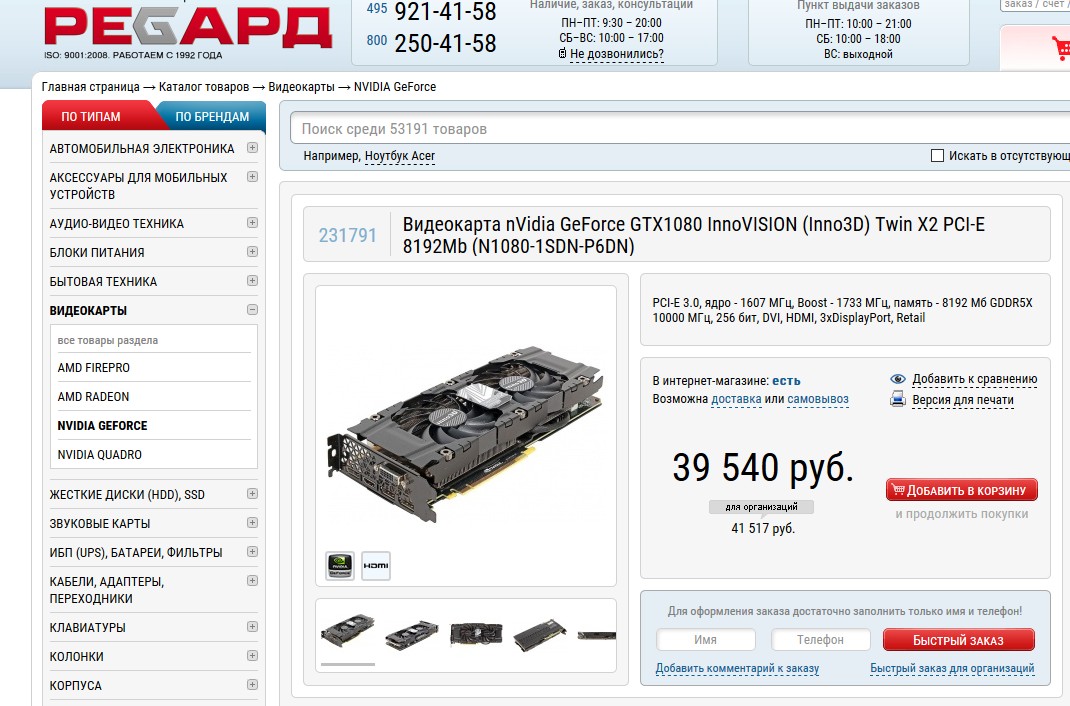Image resolution: width=1070 pixels, height=706 pixels.
Task: Click the 'Телефон' input field
Action: click(x=820, y=640)
